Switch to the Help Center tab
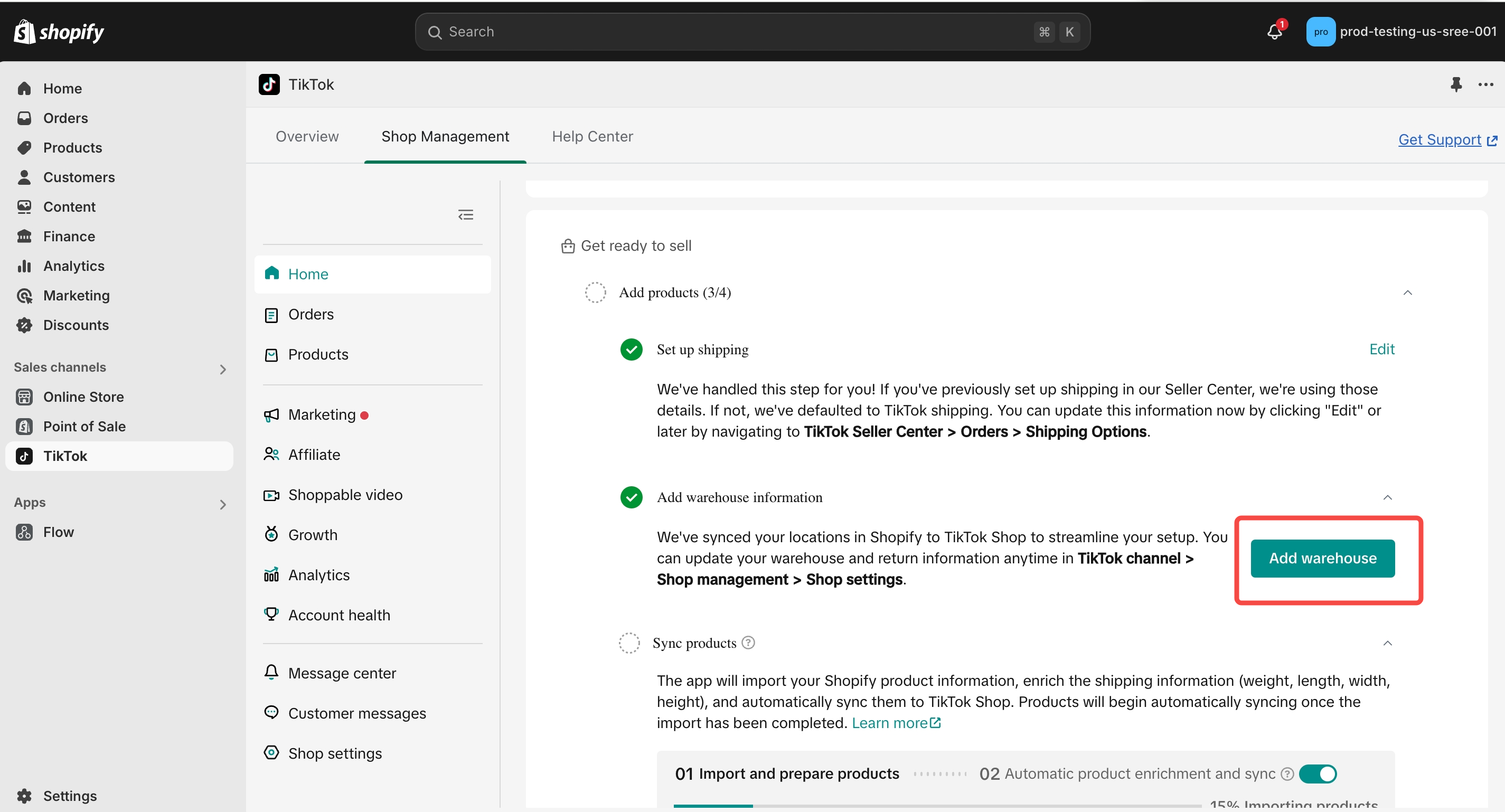This screenshot has height=812, width=1505. 592,136
